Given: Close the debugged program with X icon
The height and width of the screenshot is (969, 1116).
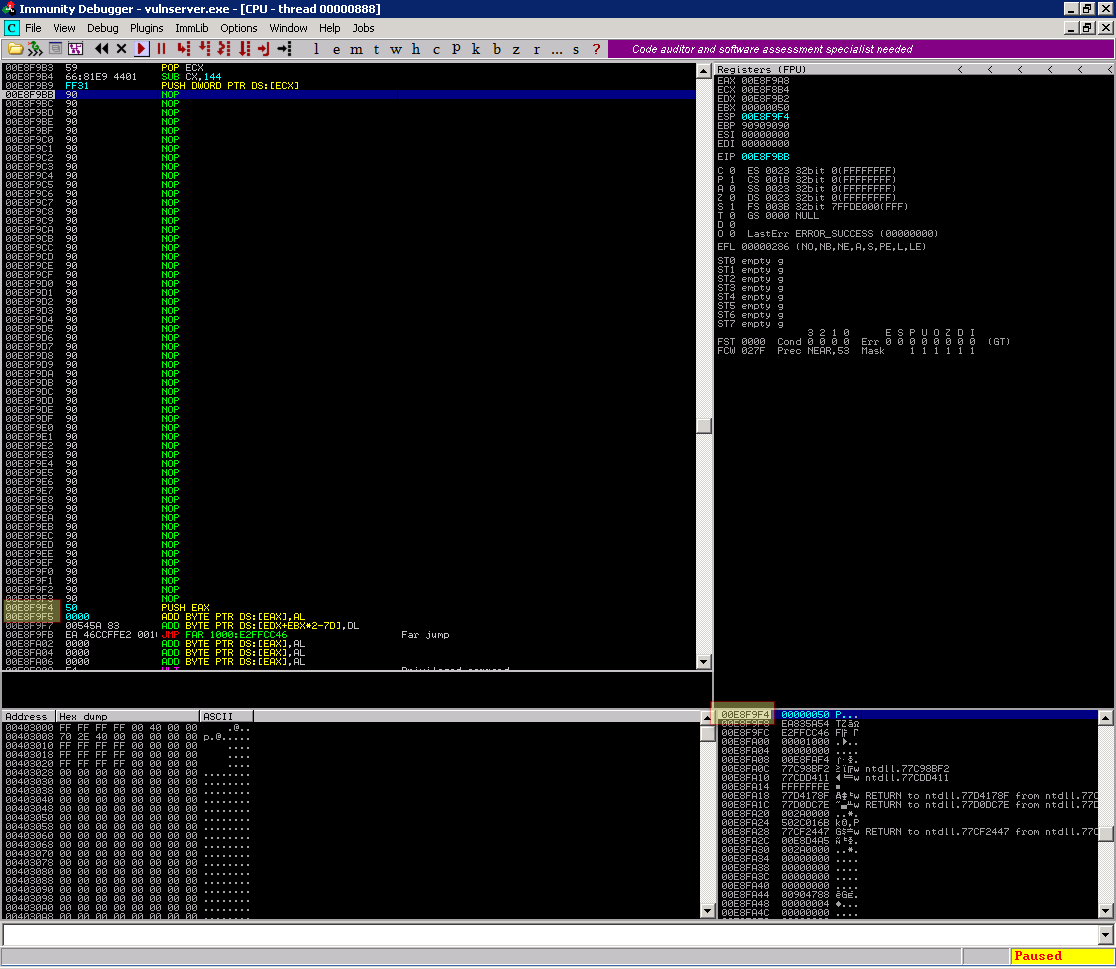Looking at the screenshot, I should pyautogui.click(x=122, y=49).
